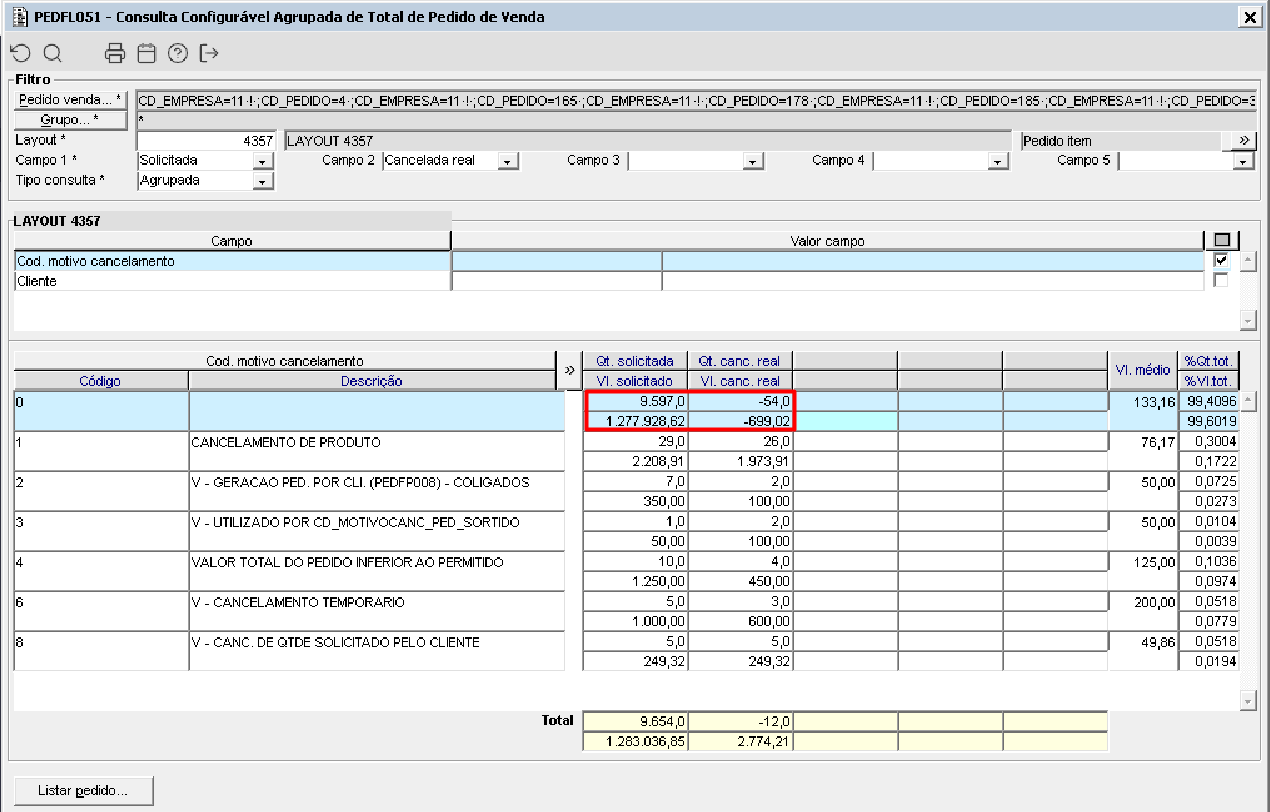This screenshot has height=812, width=1270.
Task: Click the double chevron beside Descrição header
Action: pos(569,370)
